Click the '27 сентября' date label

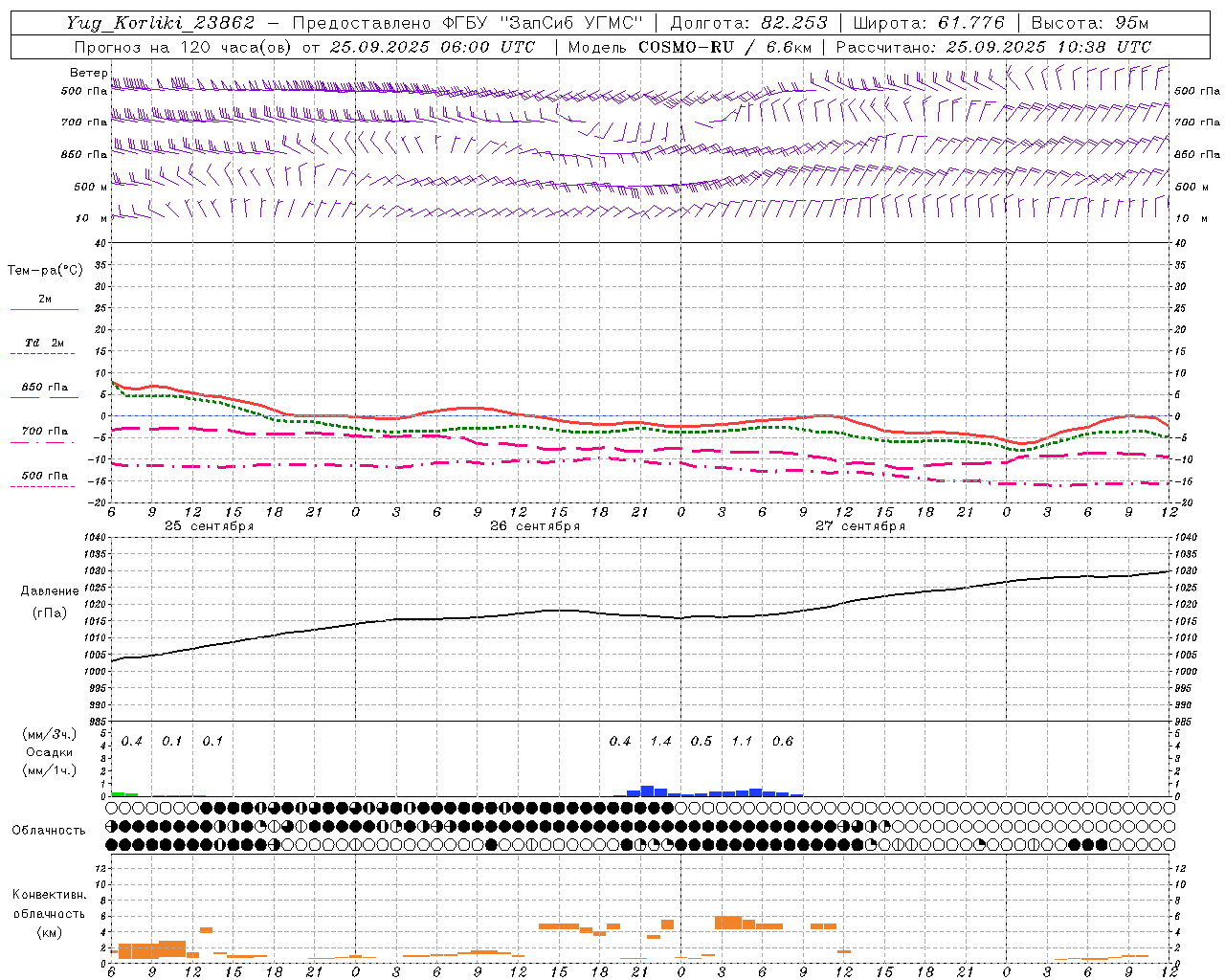click(x=860, y=526)
